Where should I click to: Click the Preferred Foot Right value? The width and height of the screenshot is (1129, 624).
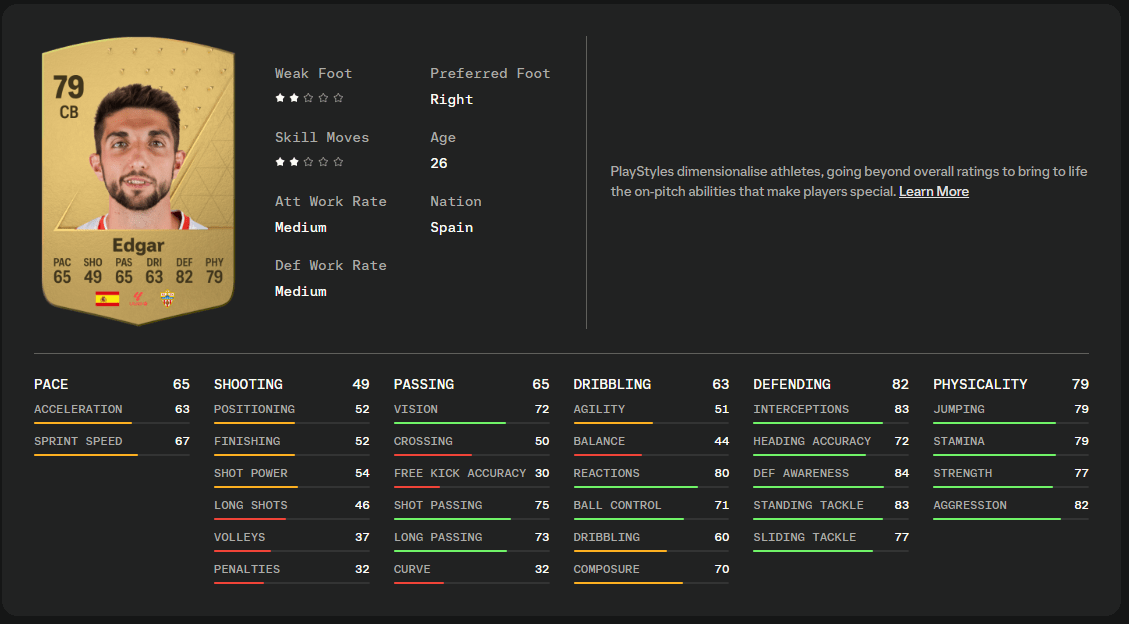[451, 99]
